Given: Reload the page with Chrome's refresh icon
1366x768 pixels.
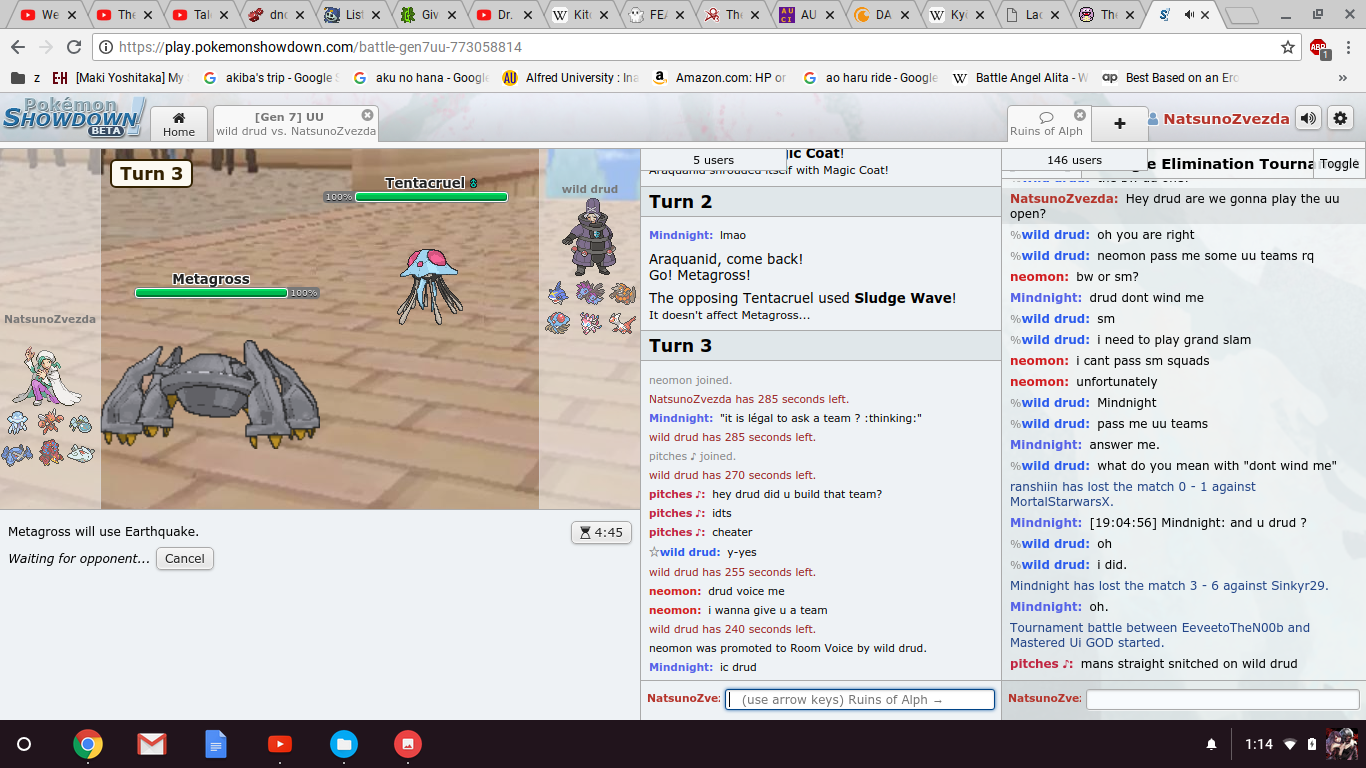Looking at the screenshot, I should click(73, 47).
